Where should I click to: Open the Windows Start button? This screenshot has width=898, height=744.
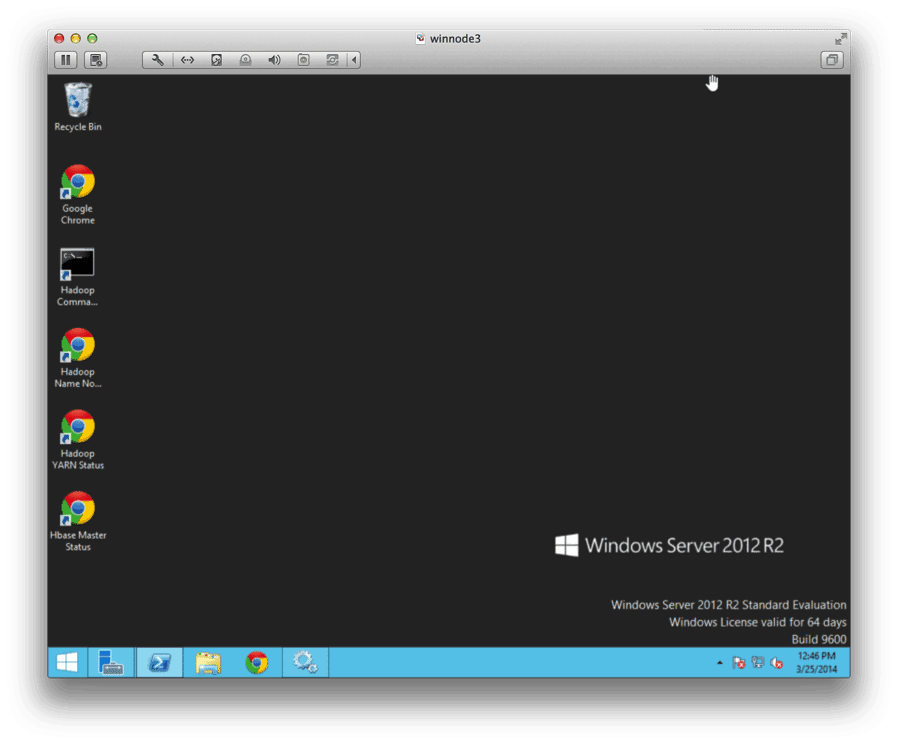click(x=67, y=663)
